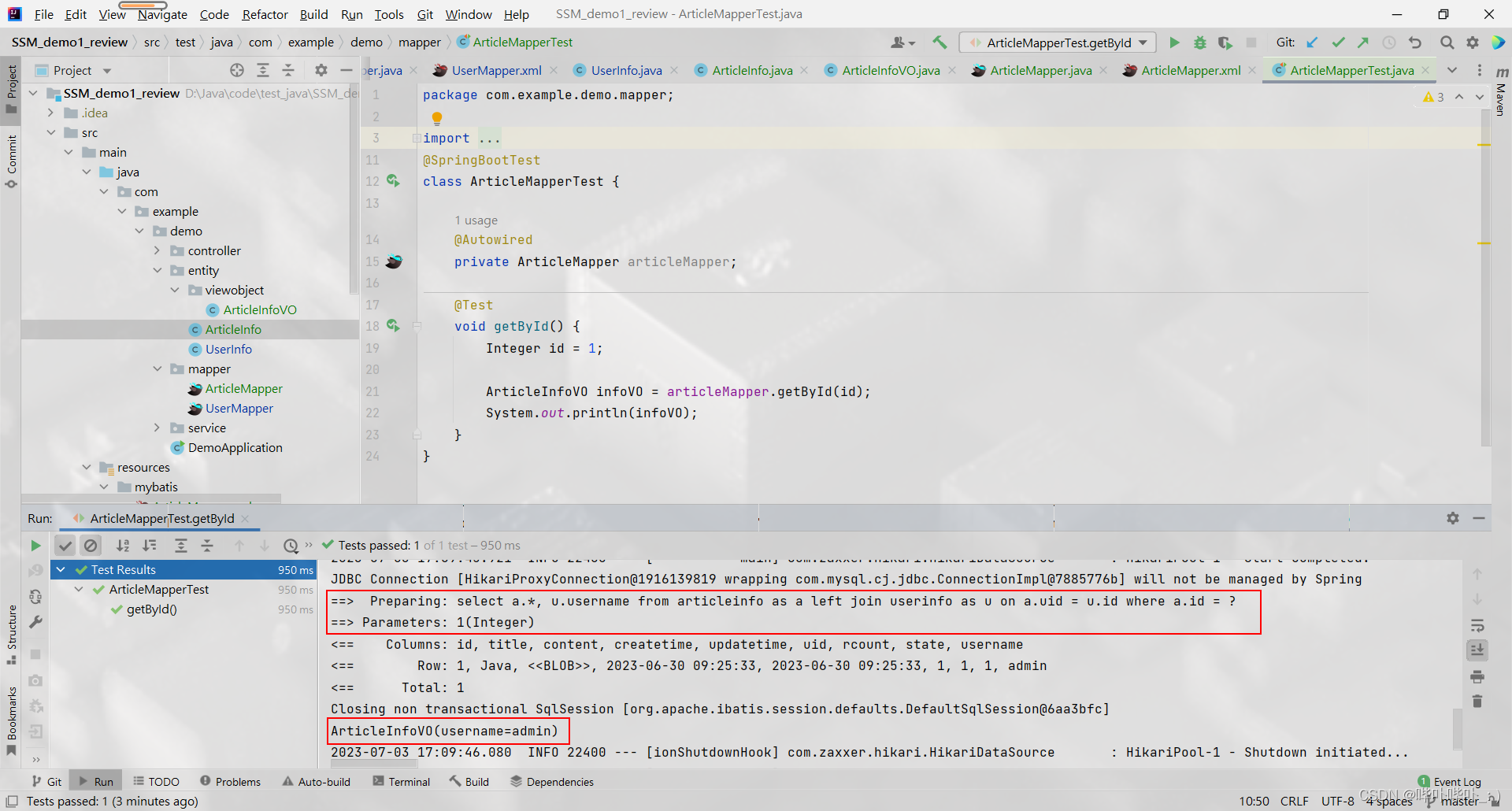
Task: Open Search Everywhere magnifier icon
Action: (x=1447, y=43)
